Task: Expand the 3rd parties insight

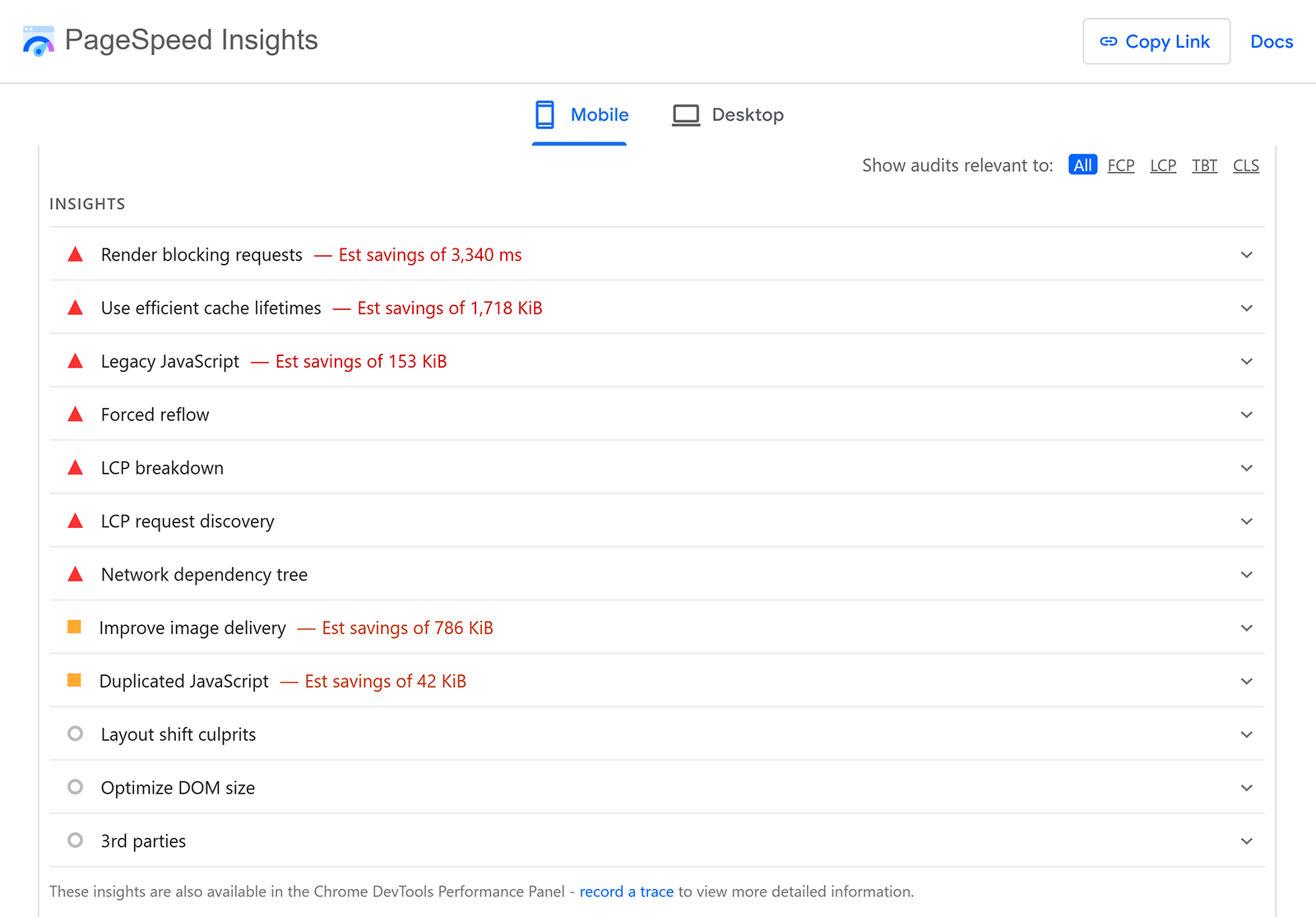Action: pyautogui.click(x=1246, y=841)
